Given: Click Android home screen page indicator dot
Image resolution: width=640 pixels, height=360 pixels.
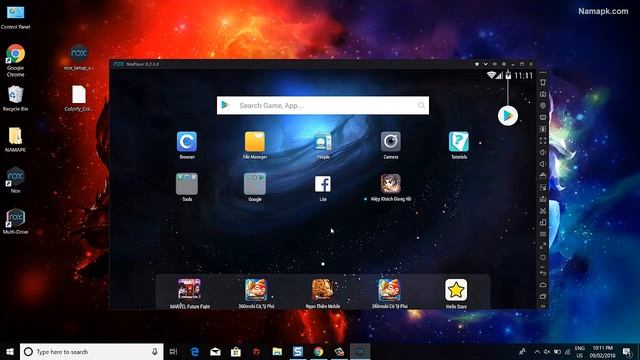Looking at the screenshot, I should [323, 264].
